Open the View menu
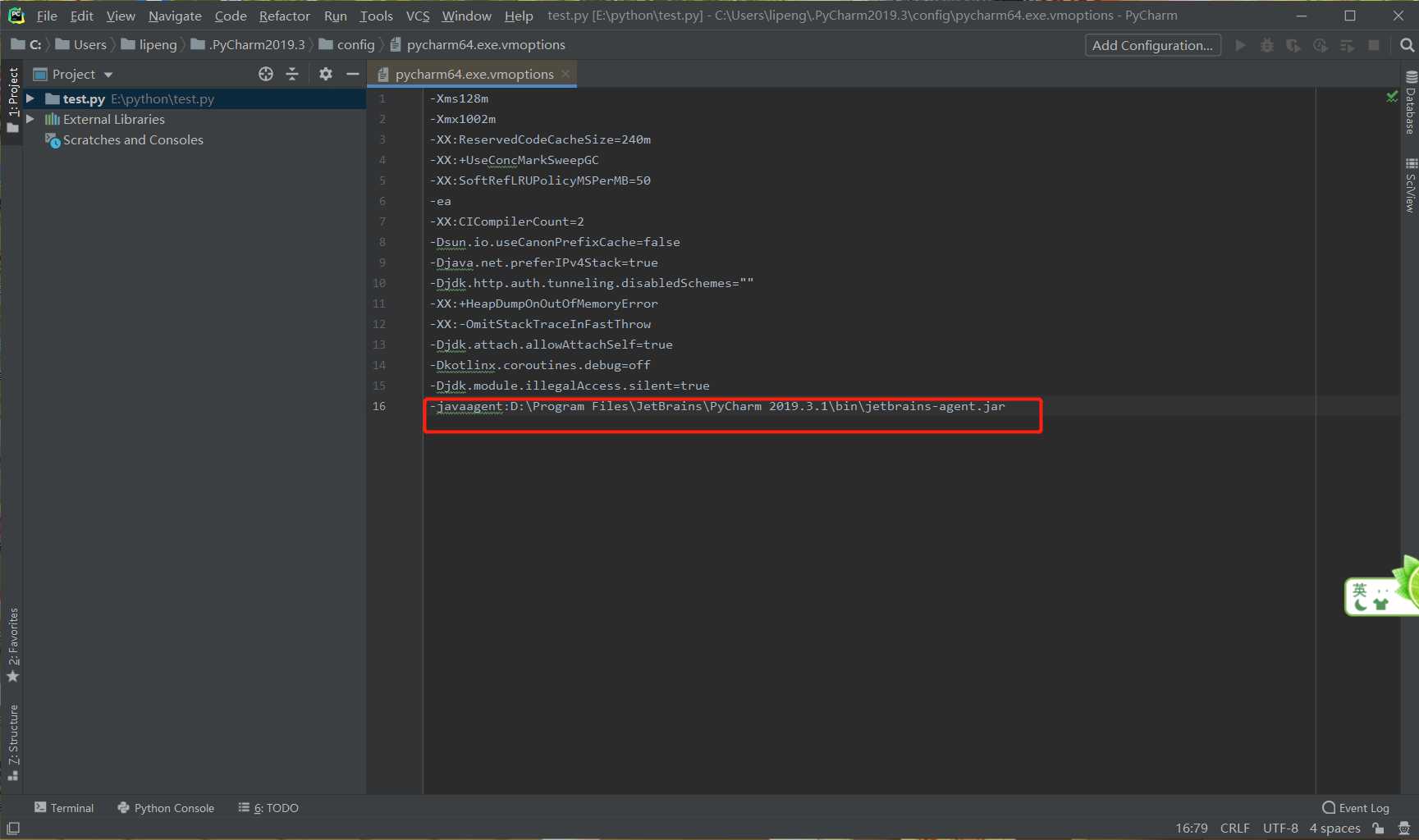This screenshot has height=840, width=1419. point(121,16)
